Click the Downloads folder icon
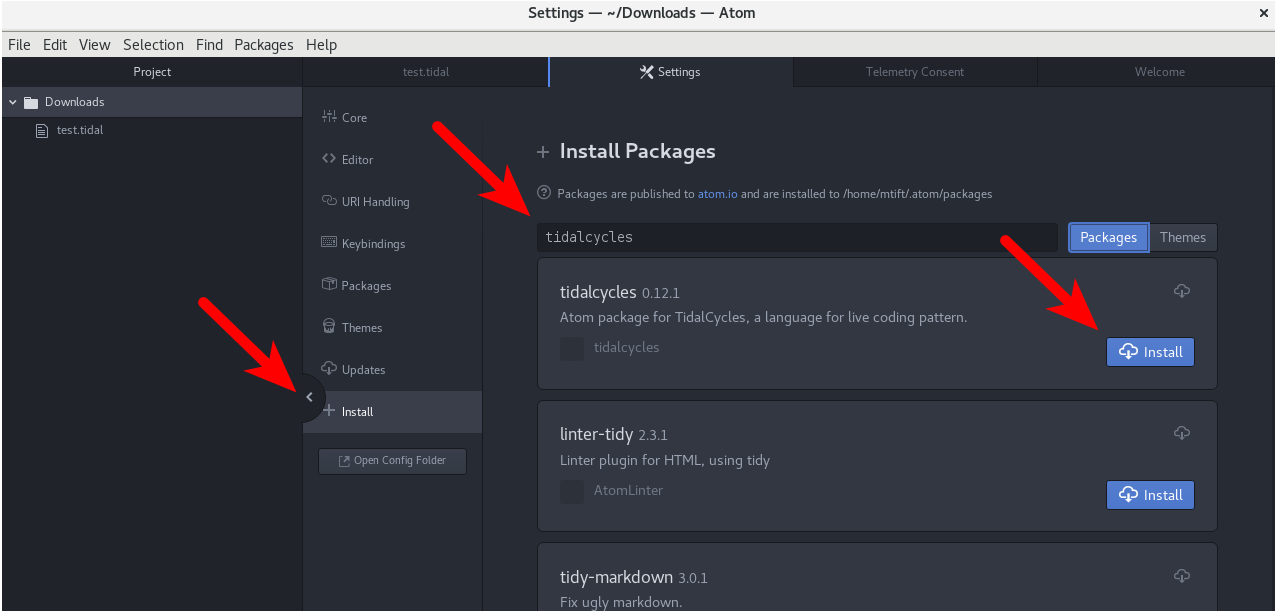Viewport: 1275px width, 611px height. click(31, 102)
